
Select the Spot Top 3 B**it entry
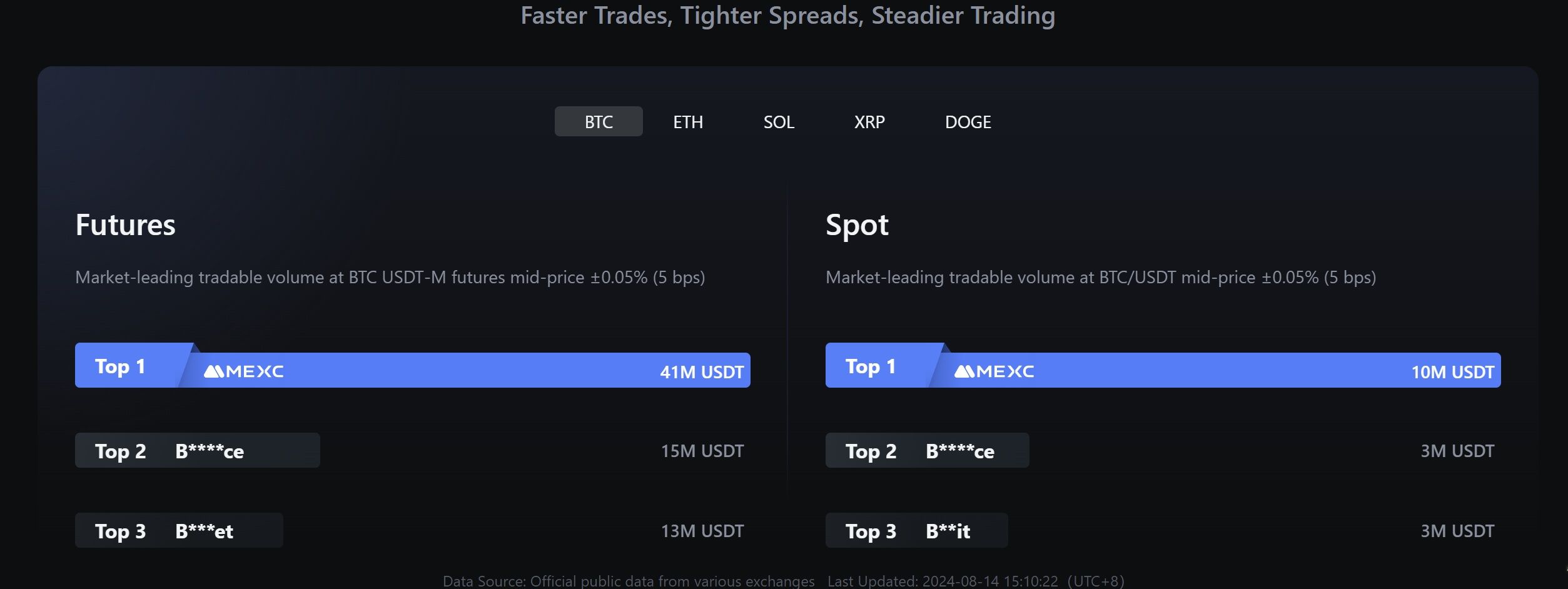click(x=916, y=531)
